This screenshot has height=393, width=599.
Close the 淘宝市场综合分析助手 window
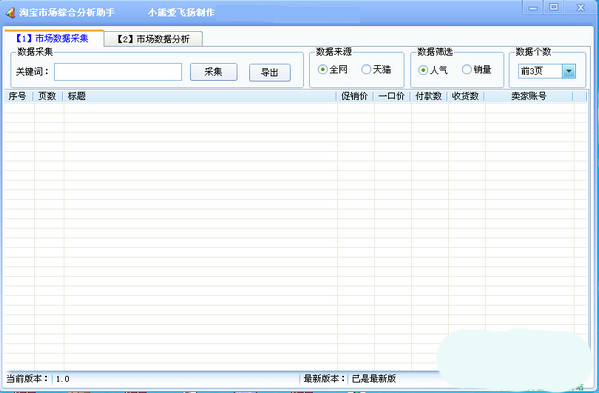tap(581, 8)
